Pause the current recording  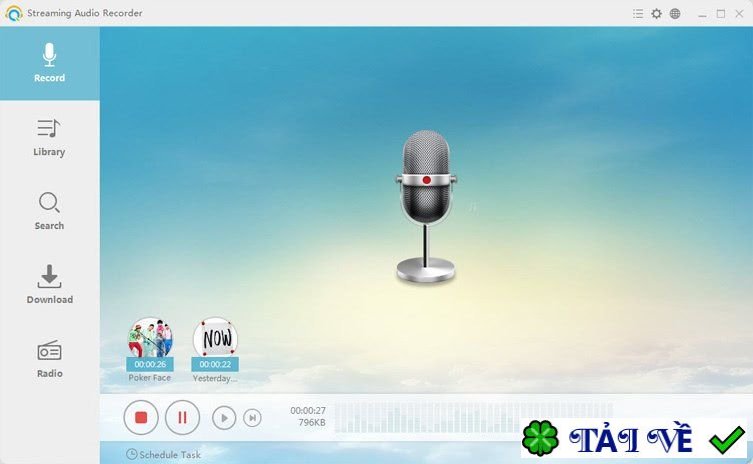pos(182,417)
